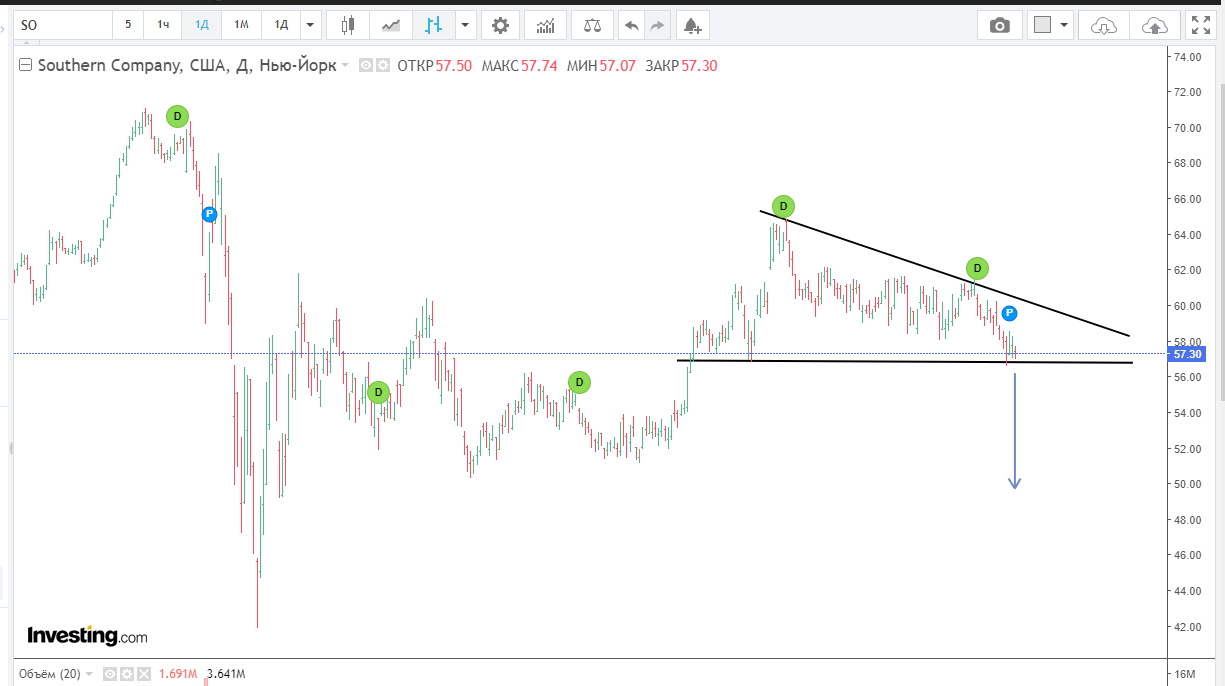The width and height of the screenshot is (1225, 686).
Task: Click the D marker at the 65 peak
Action: [x=783, y=206]
